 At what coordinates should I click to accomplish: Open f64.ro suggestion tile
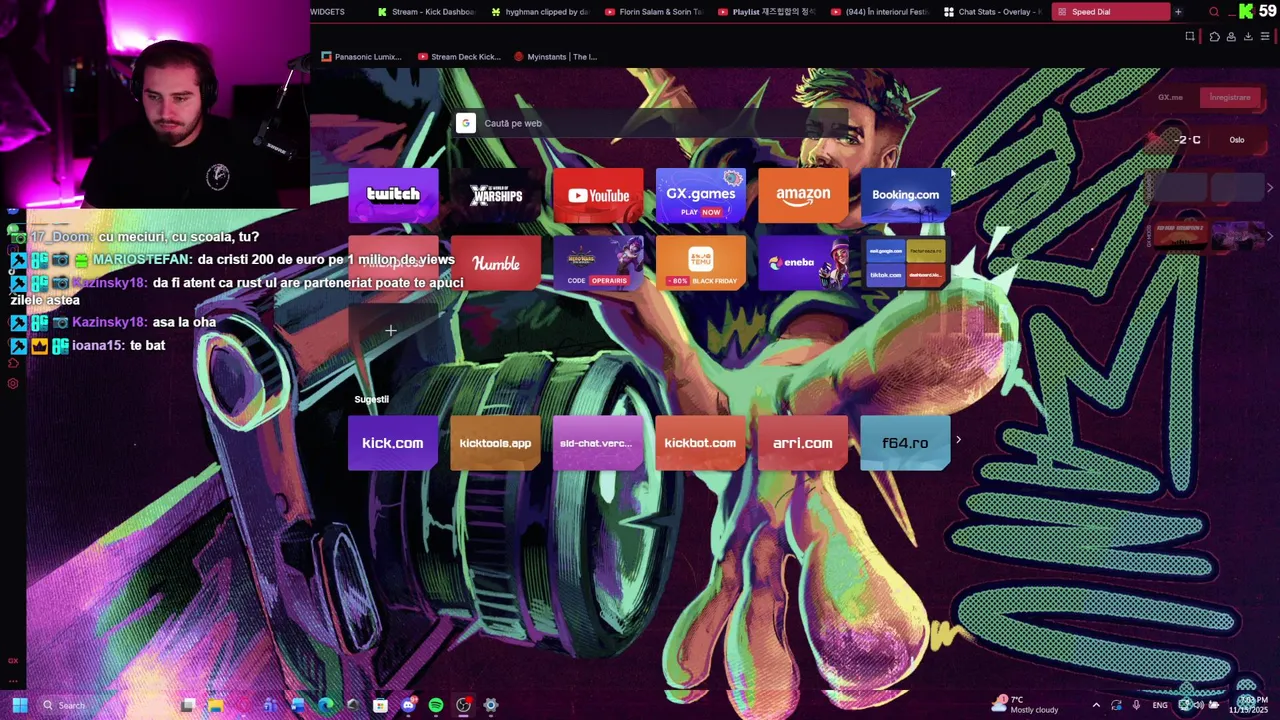click(905, 443)
